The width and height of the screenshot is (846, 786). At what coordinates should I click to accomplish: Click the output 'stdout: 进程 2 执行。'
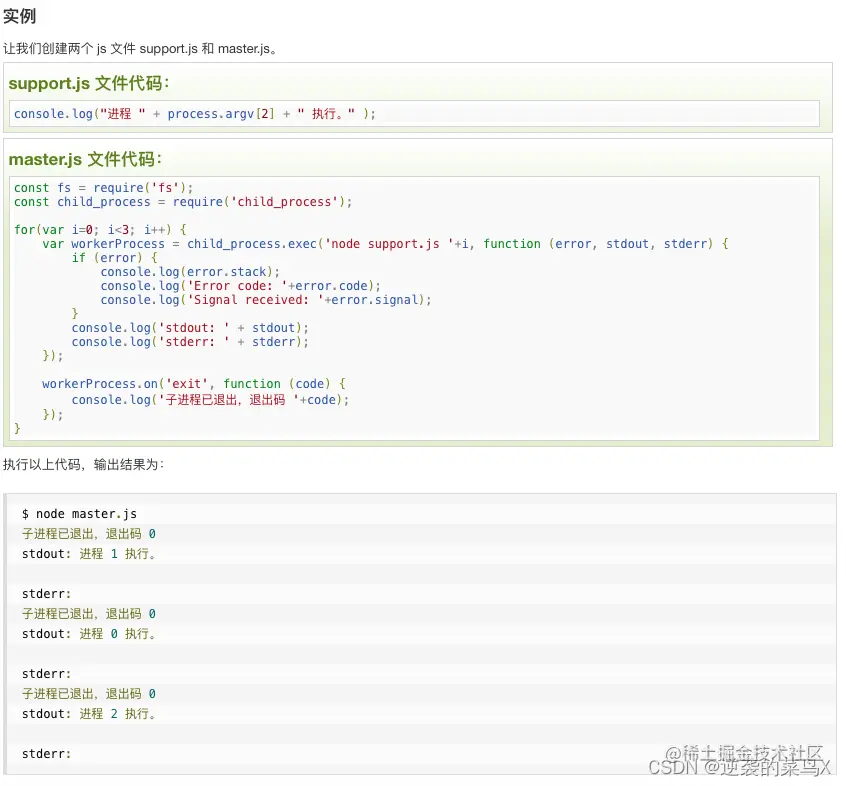(89, 714)
